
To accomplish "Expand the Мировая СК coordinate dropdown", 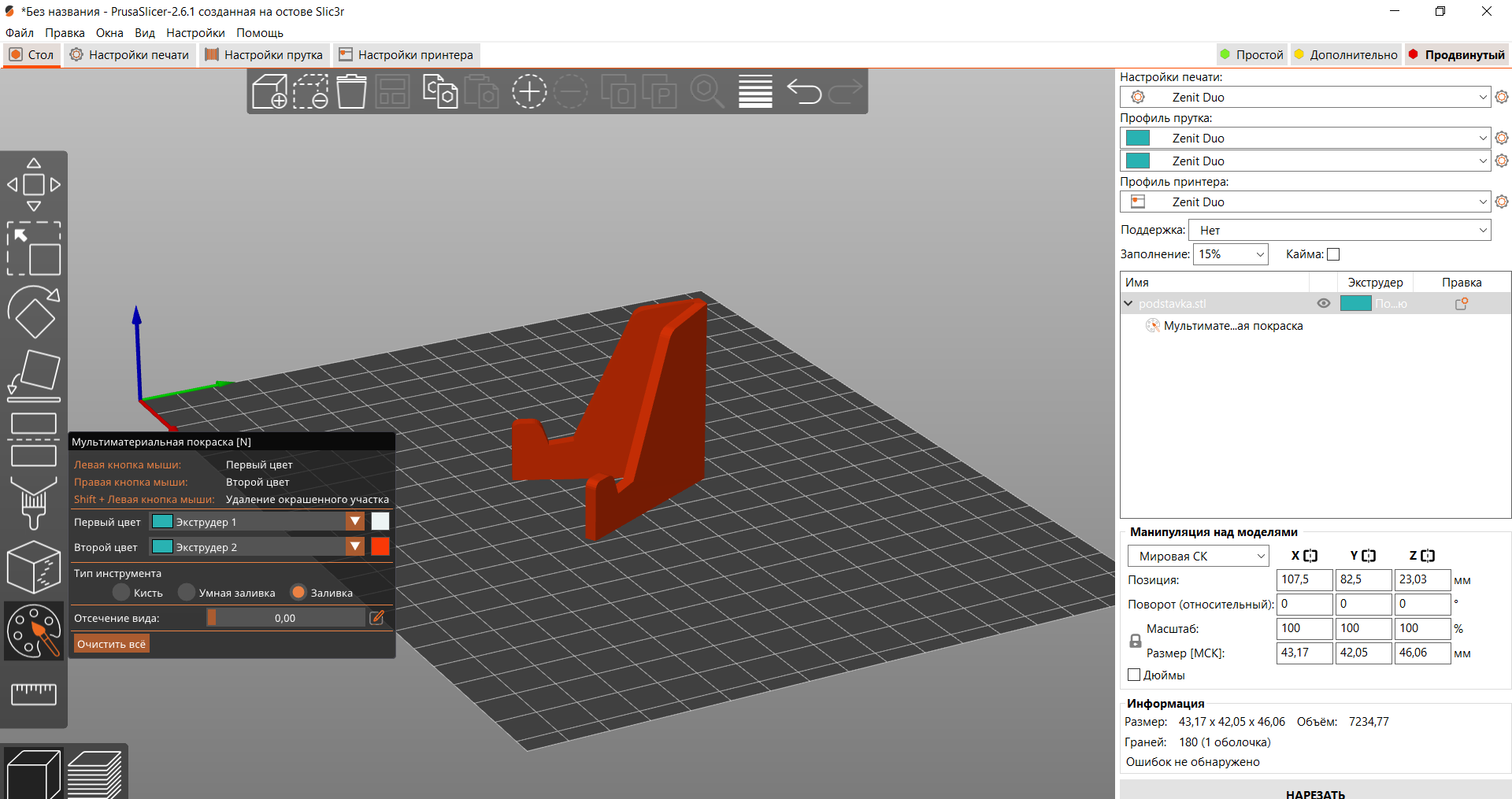I will pyautogui.click(x=1199, y=556).
